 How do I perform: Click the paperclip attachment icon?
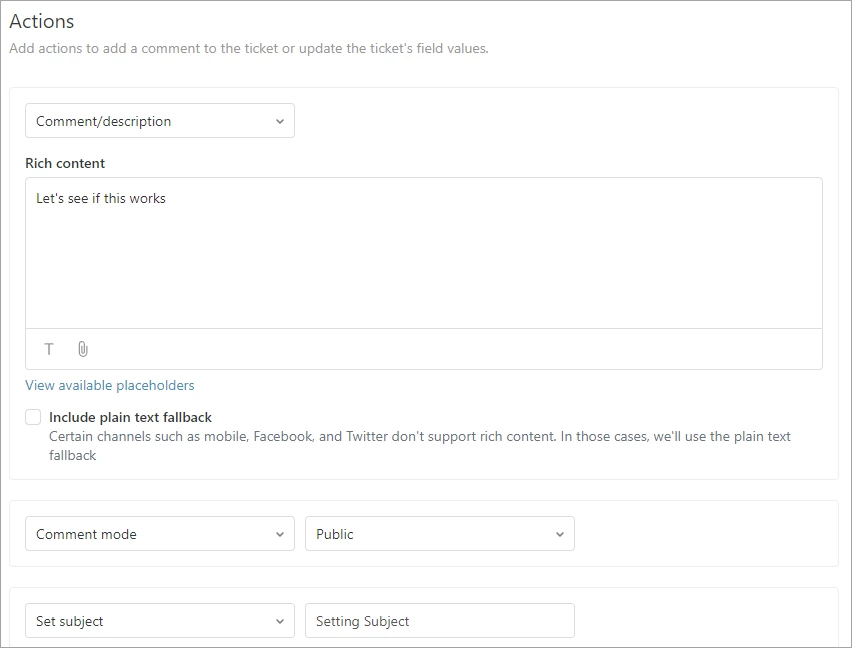click(x=83, y=349)
